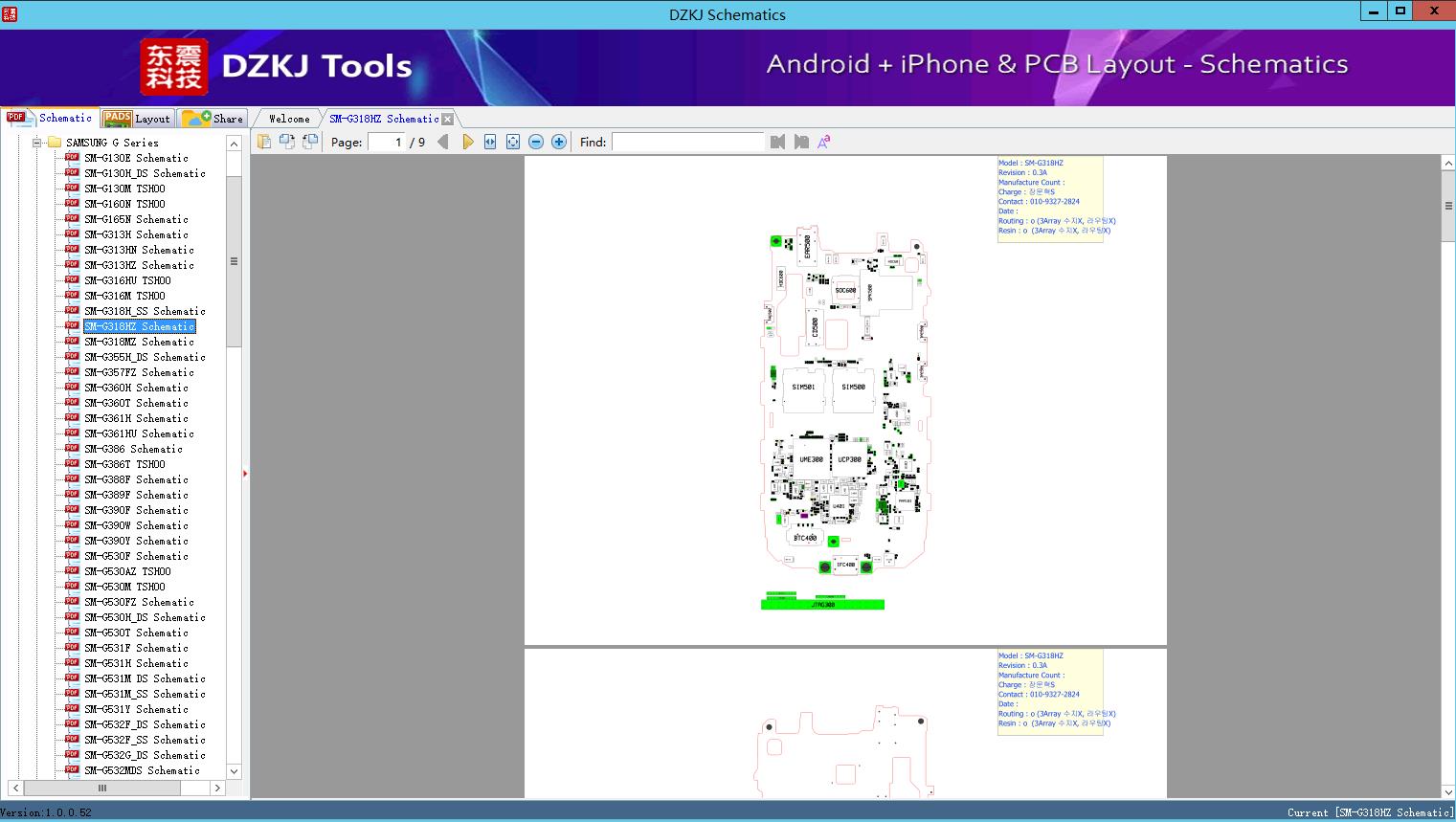Switch to the Welcome document tab

pyautogui.click(x=289, y=119)
